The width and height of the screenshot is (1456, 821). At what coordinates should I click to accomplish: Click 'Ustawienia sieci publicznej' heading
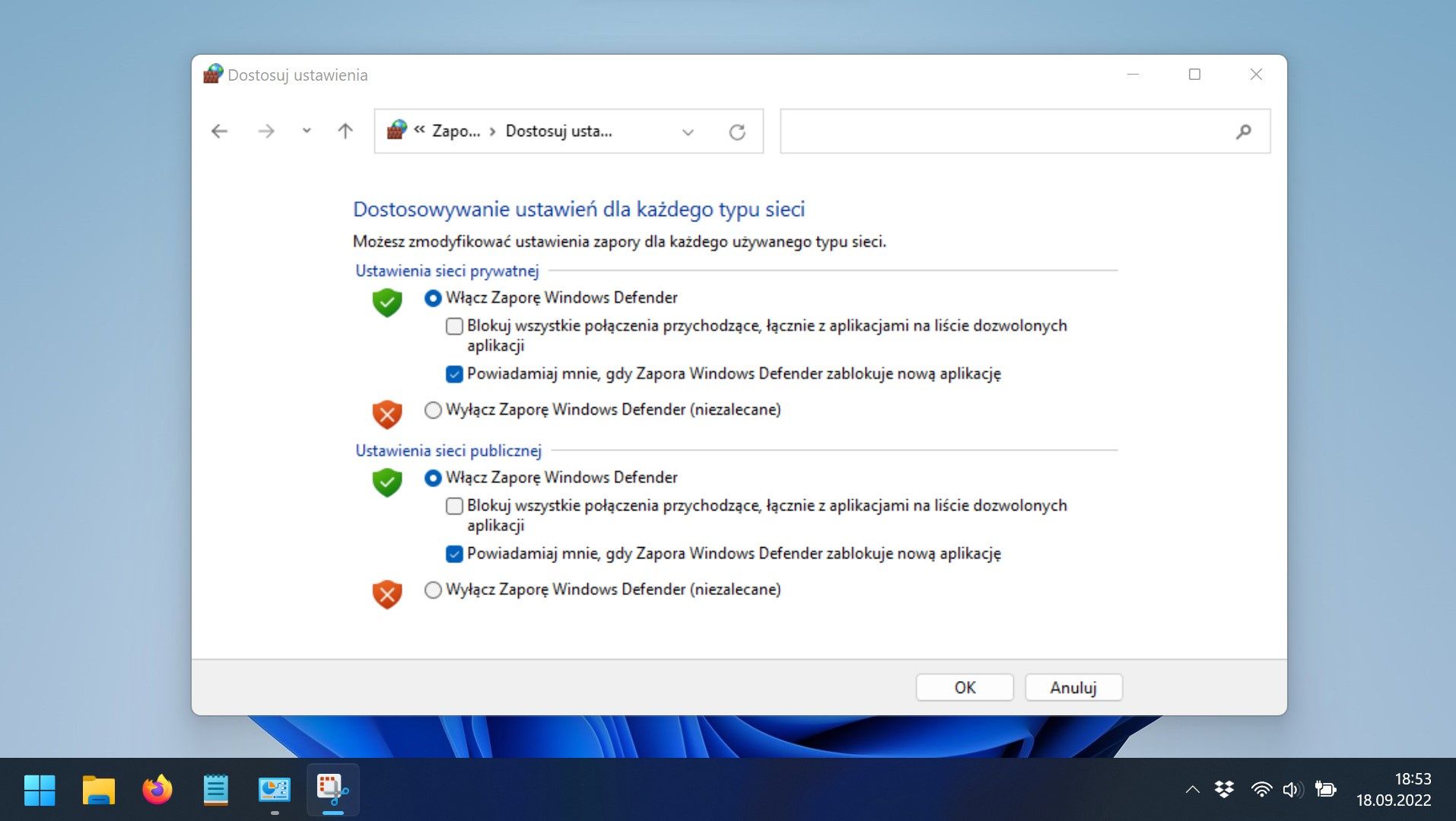coord(449,450)
